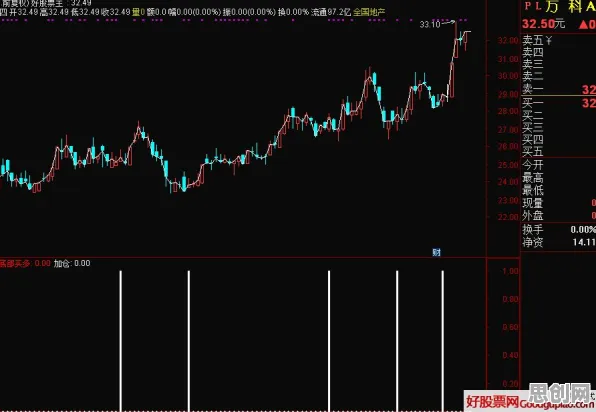Viewport: 596px width, 412px height.
Task: Click the 高32.49 high value in header
Action: 54,12
